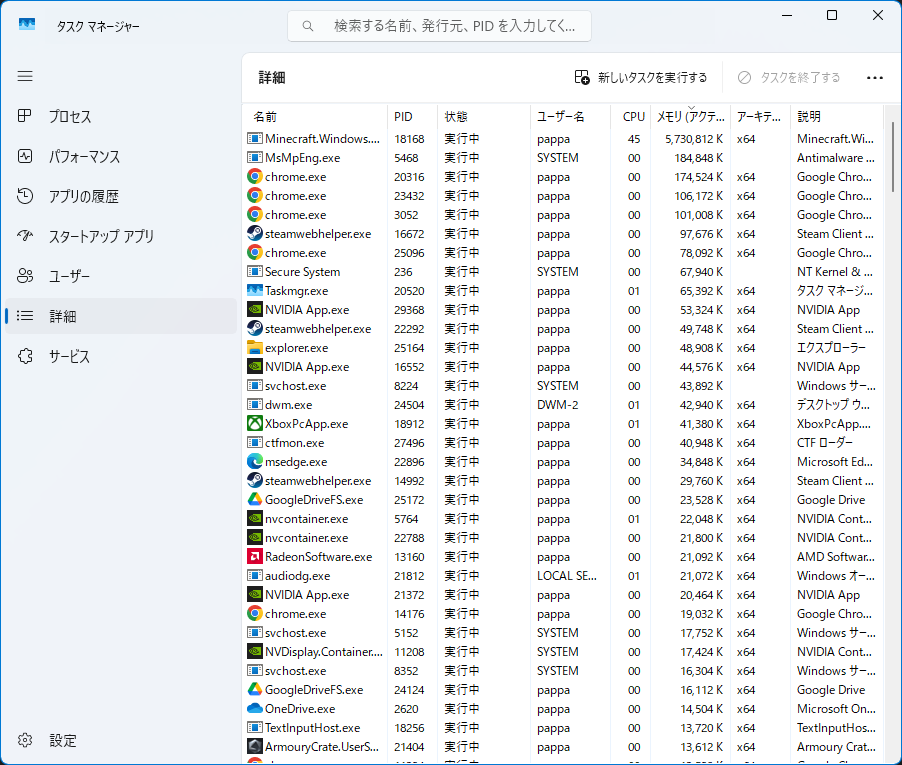Click the エクスプローラー description cell
Screen dimensions: 902x765
click(831, 347)
